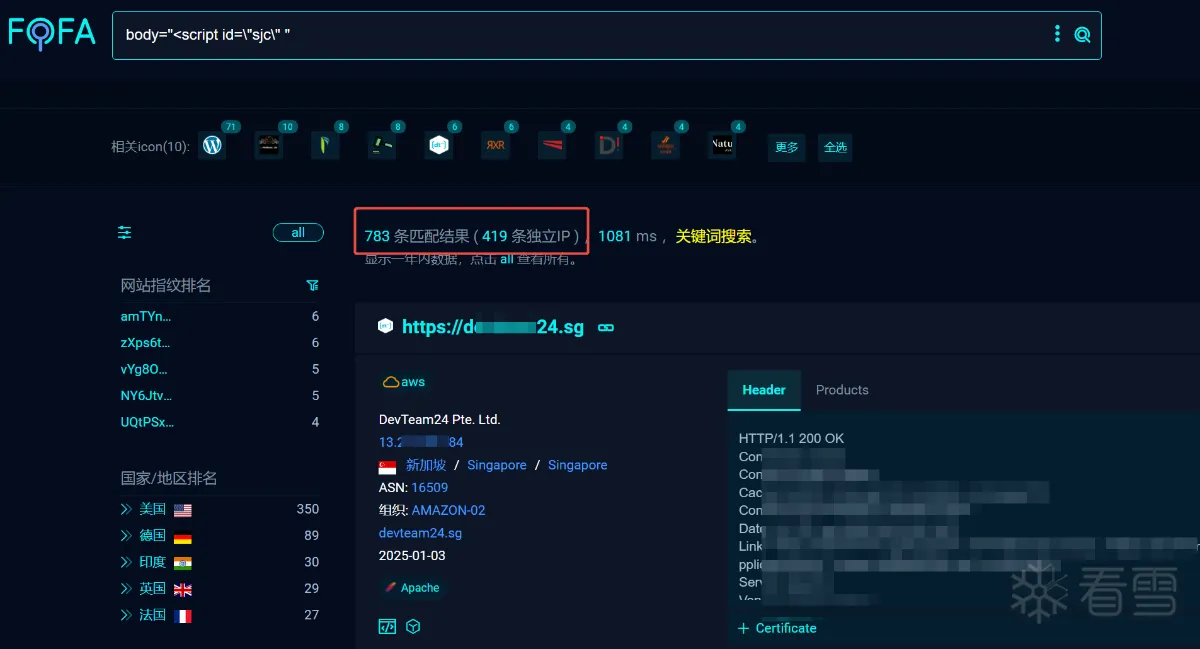Click the 美国 count 350

[308, 509]
